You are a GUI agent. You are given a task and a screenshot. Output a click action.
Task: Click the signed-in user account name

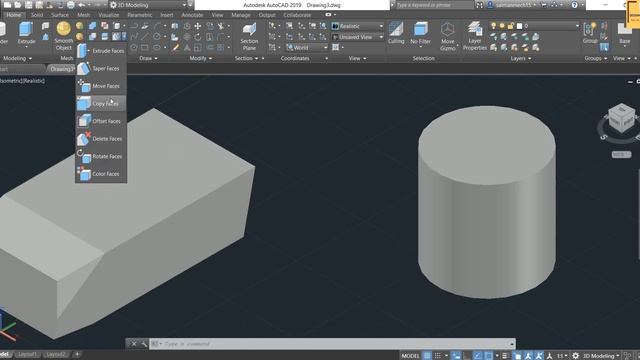pyautogui.click(x=513, y=5)
